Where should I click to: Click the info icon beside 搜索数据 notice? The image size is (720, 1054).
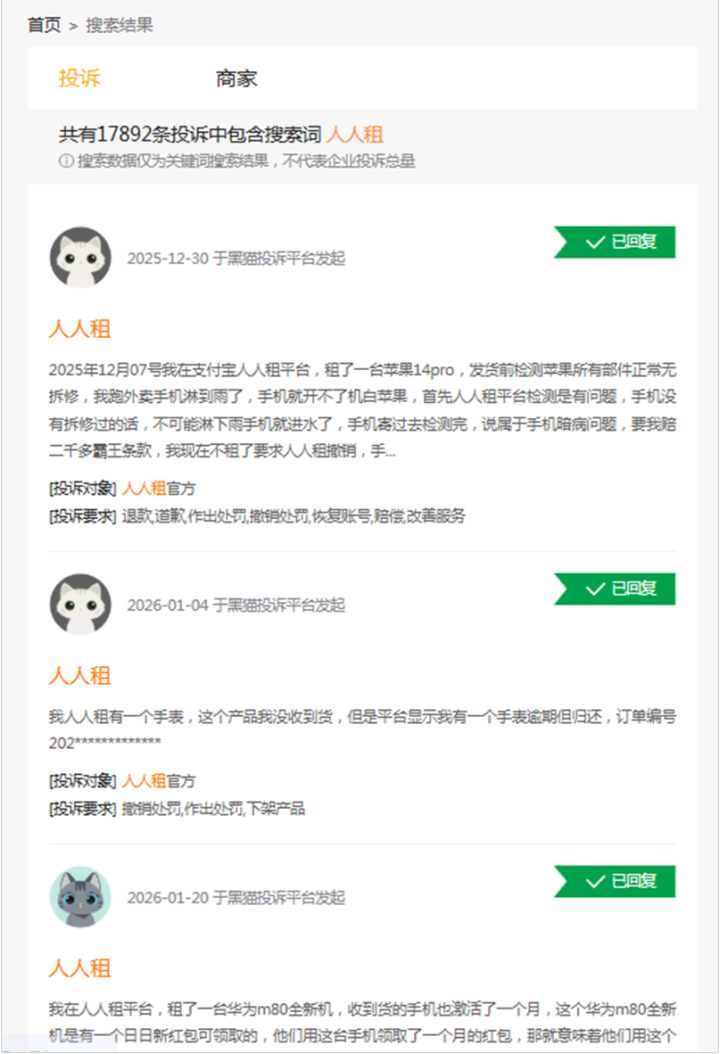pyautogui.click(x=66, y=161)
